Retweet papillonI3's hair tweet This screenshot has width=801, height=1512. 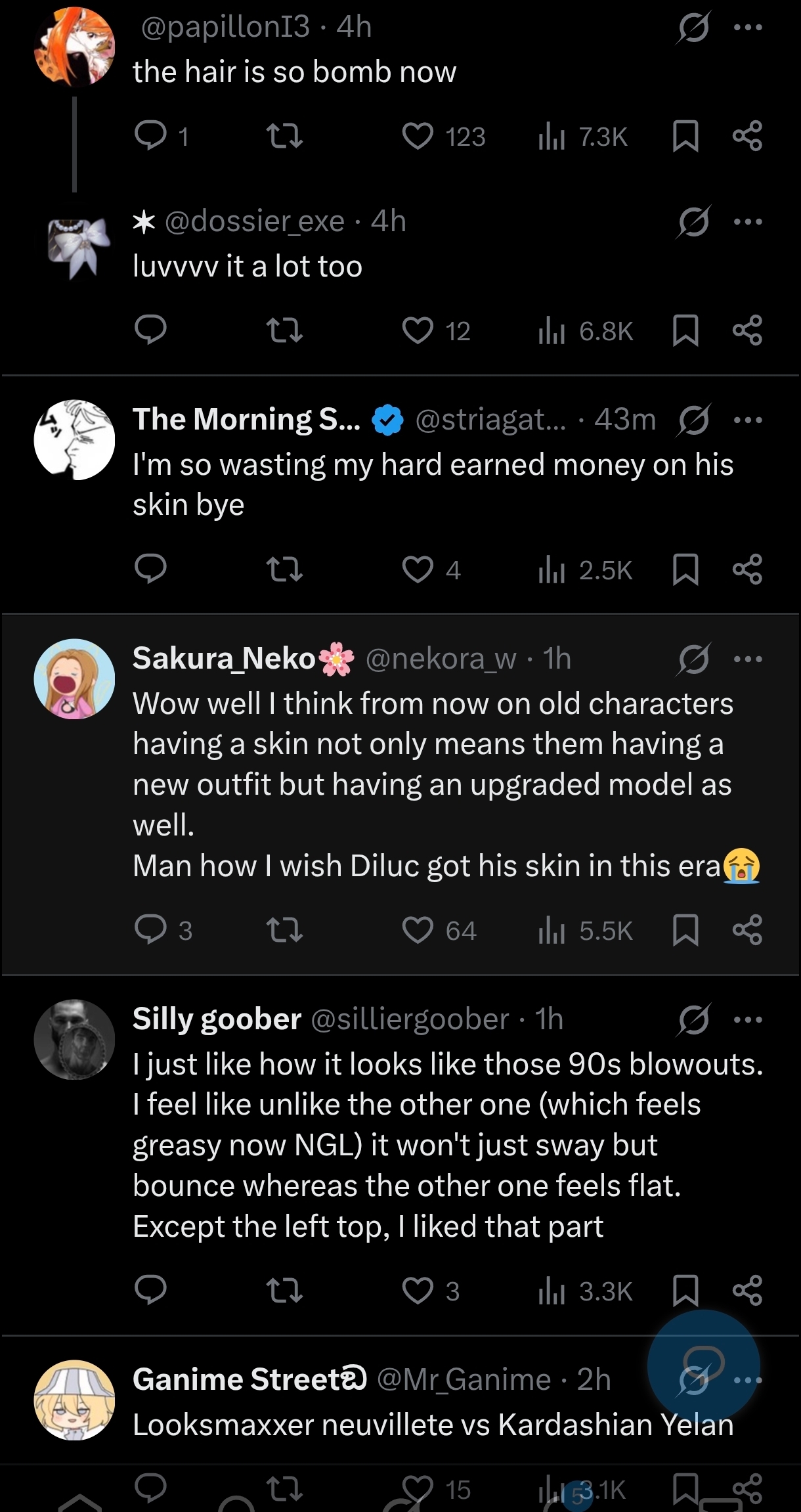coord(285,137)
